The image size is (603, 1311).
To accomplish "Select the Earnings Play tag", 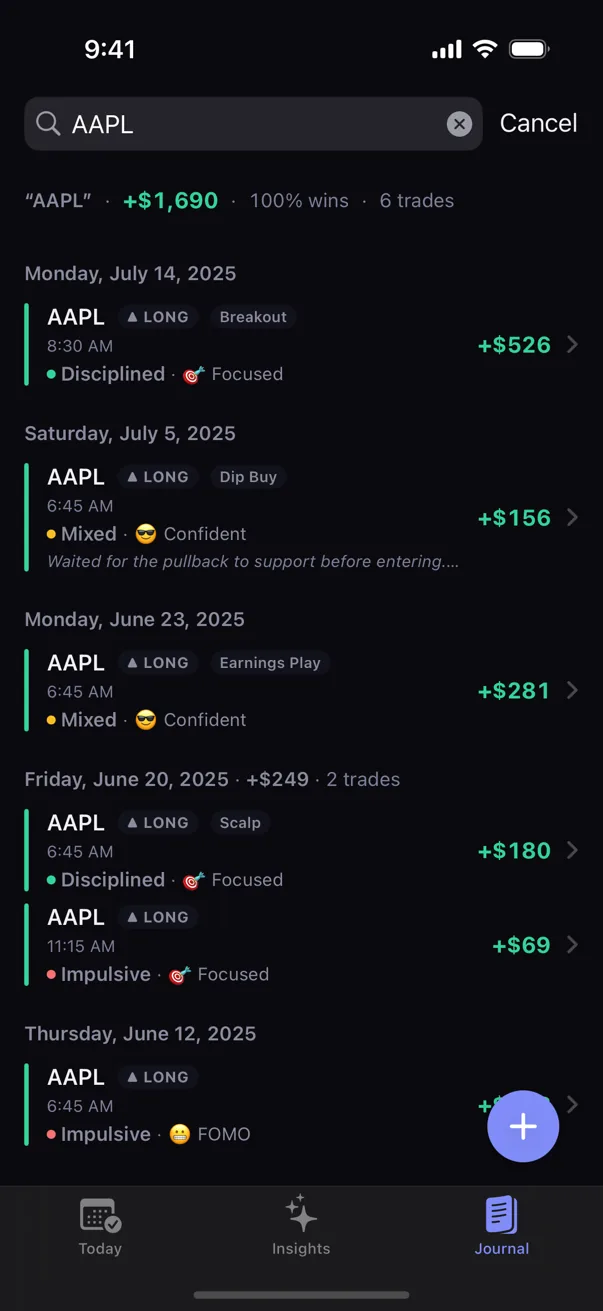I will pos(270,663).
